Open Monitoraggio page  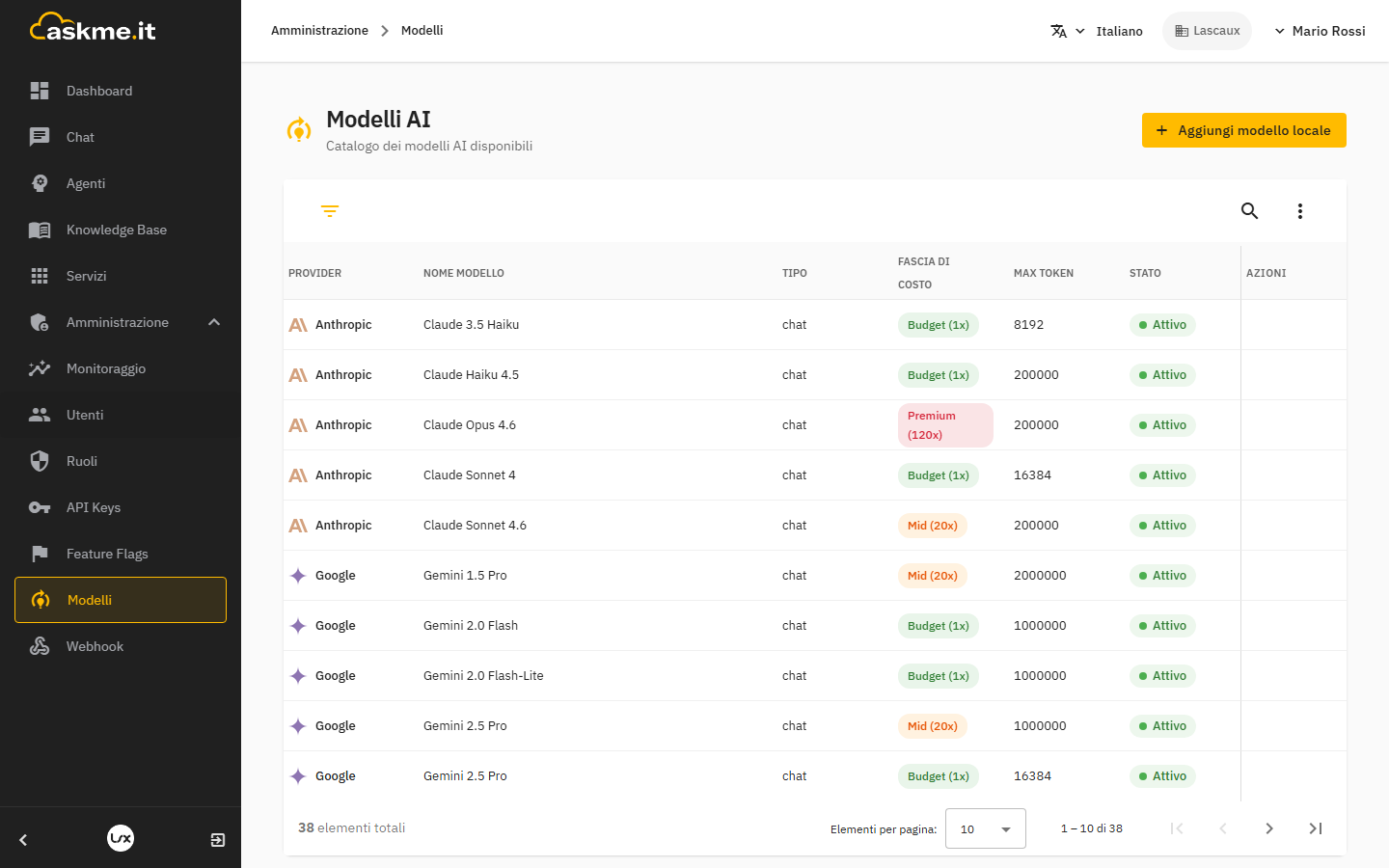coord(121,368)
